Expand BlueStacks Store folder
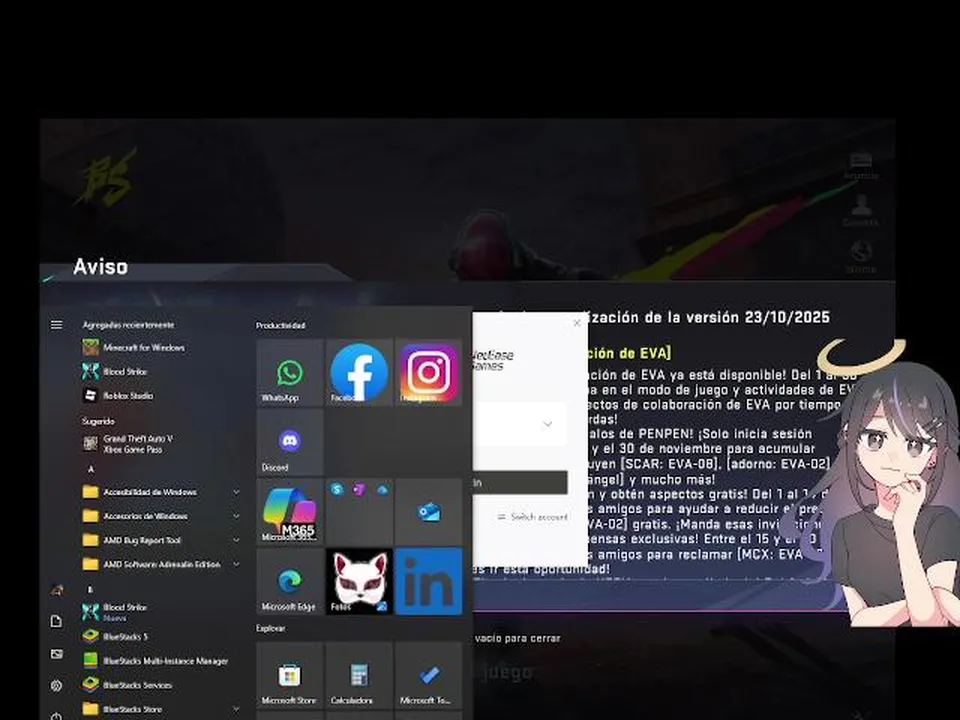This screenshot has width=960, height=720. (160, 709)
